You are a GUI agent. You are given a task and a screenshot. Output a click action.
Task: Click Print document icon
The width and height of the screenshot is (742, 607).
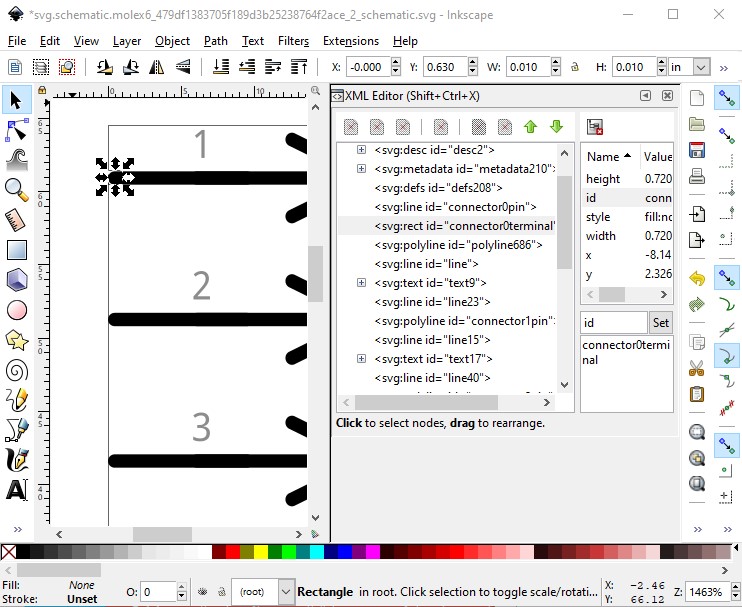(697, 176)
